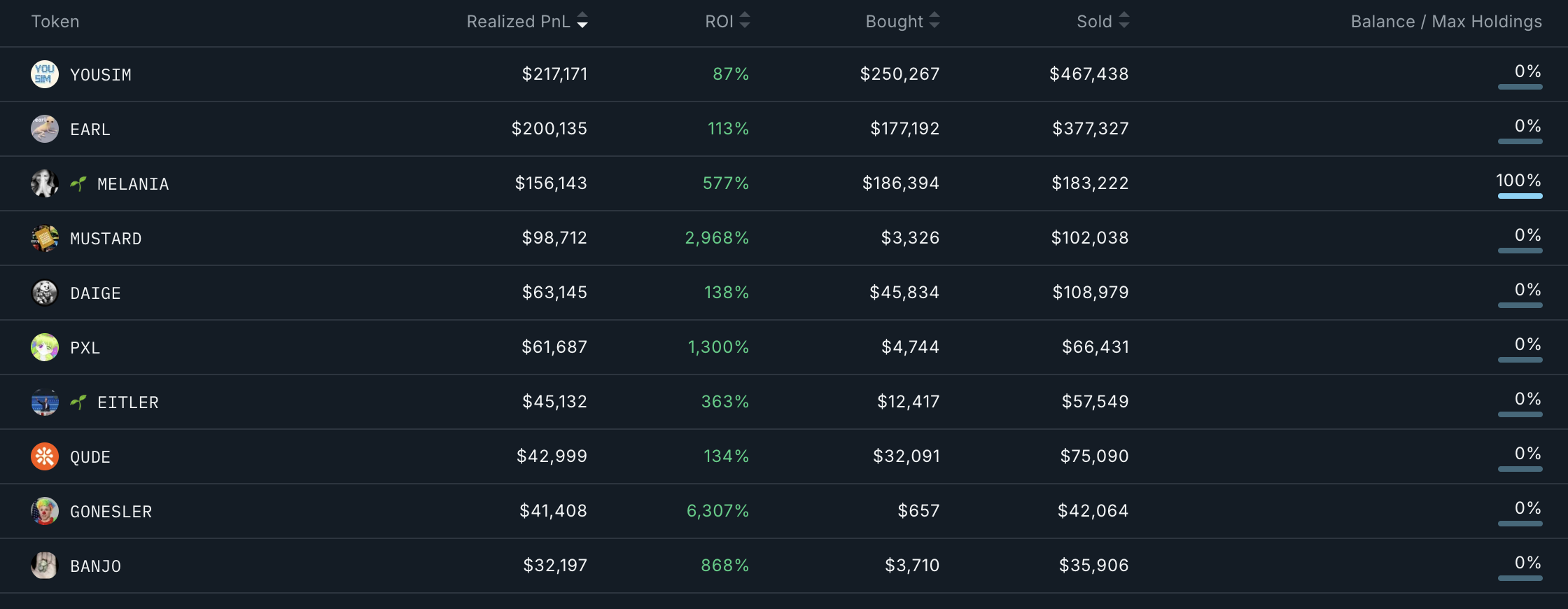Open the DAIGE token name link
1568x609 pixels.
(95, 293)
